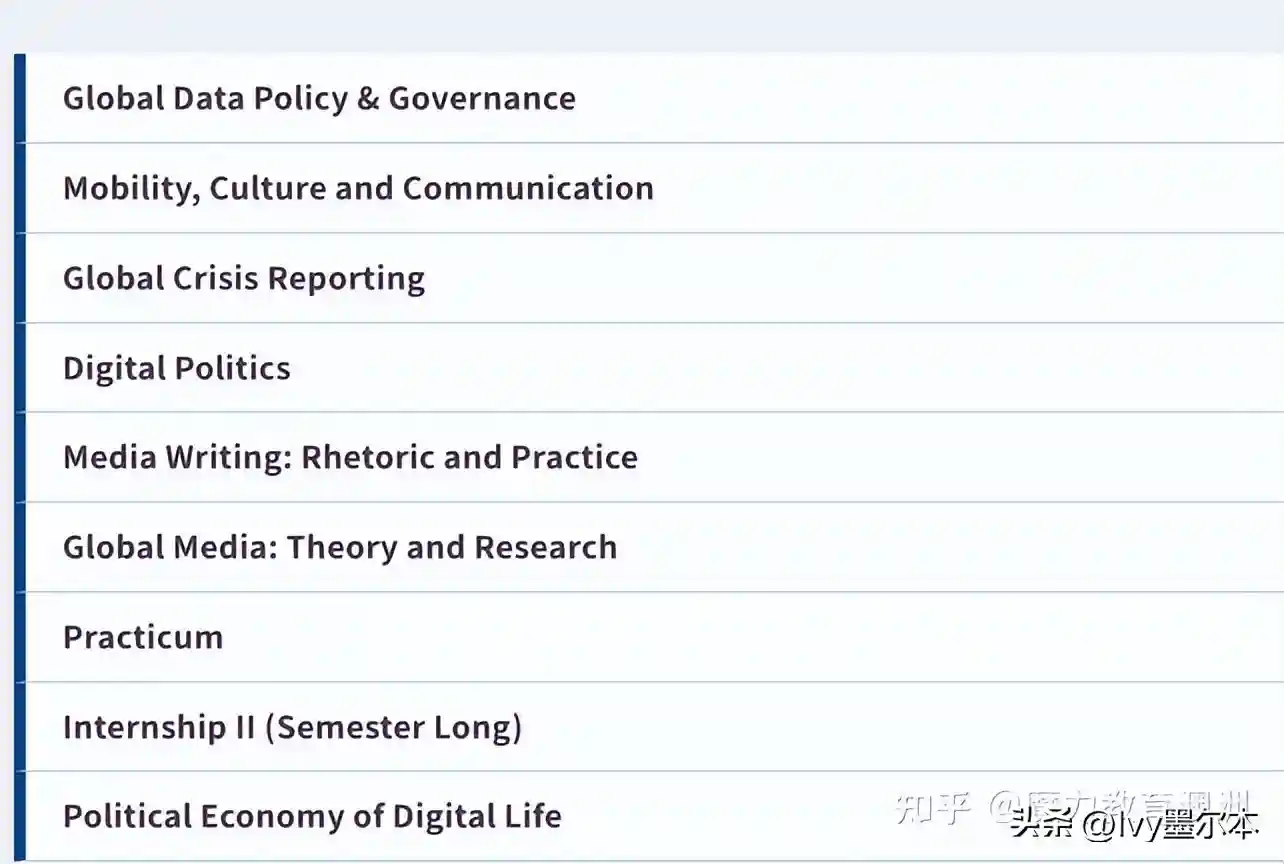Expand the Practicum course row
The image size is (1284, 864).
coord(143,637)
